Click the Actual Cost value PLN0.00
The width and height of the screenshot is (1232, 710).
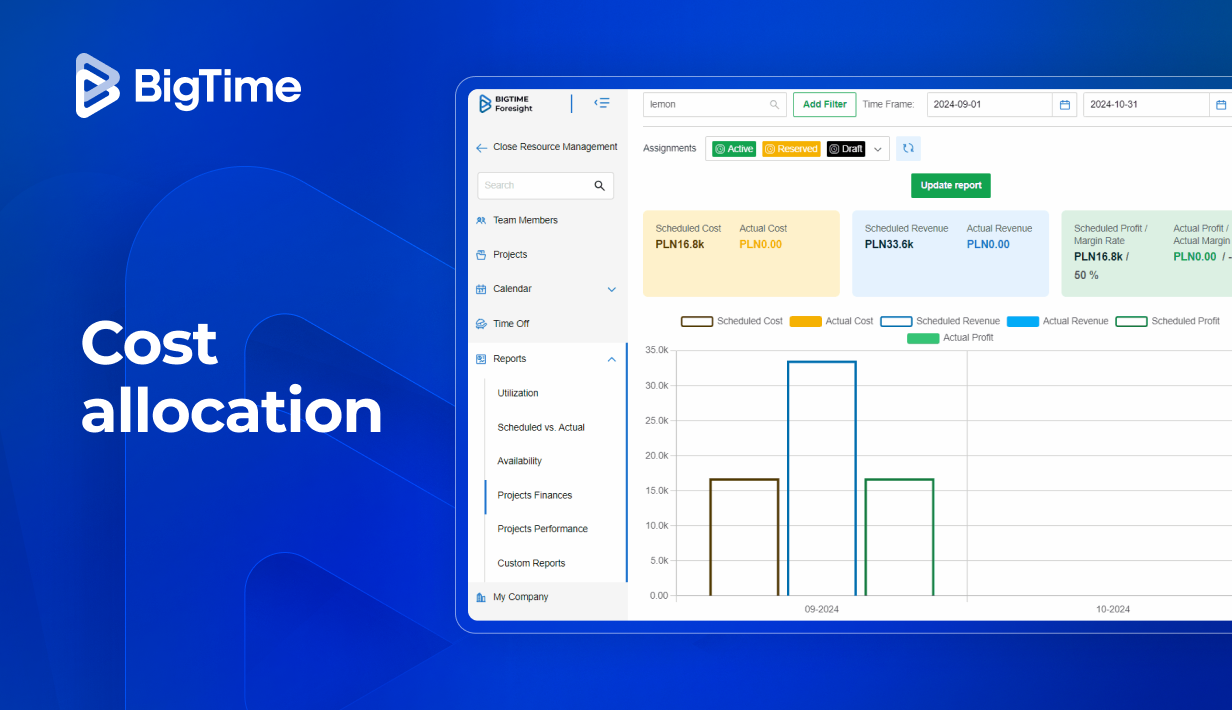[761, 244]
